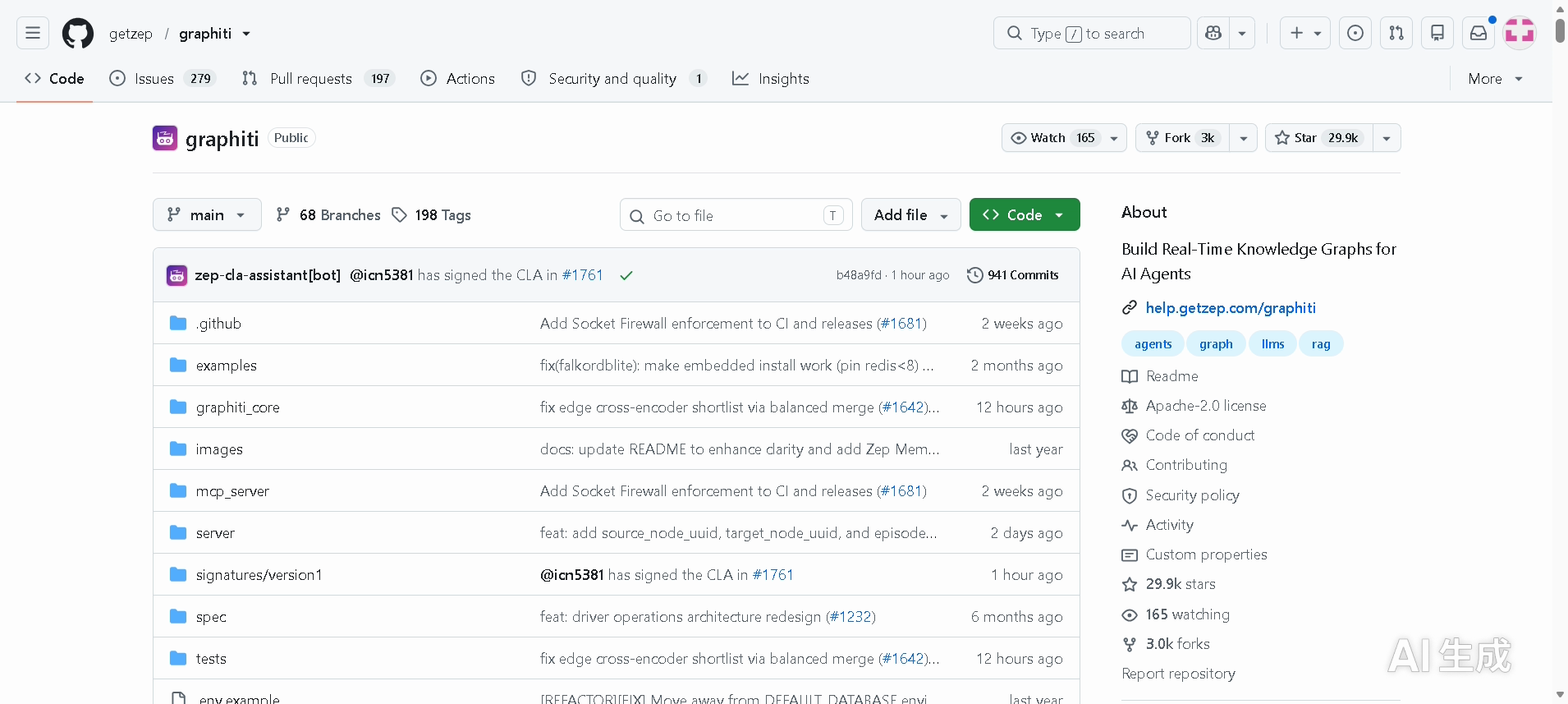Open commit hash b48a9fd
This screenshot has width=1568, height=704.
coord(859,275)
